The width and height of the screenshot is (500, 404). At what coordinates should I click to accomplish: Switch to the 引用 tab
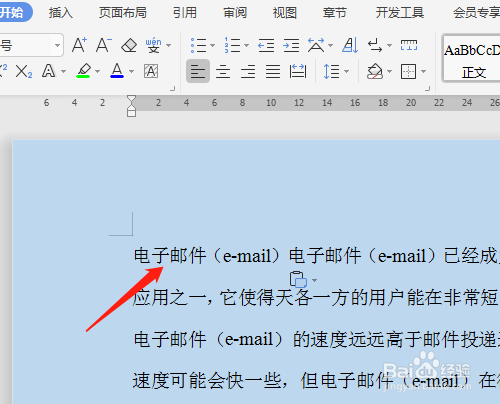(x=185, y=13)
